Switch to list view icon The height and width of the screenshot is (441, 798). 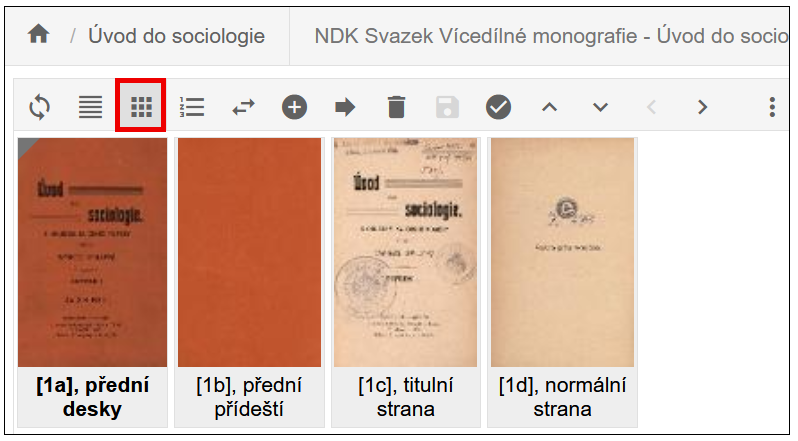[91, 107]
